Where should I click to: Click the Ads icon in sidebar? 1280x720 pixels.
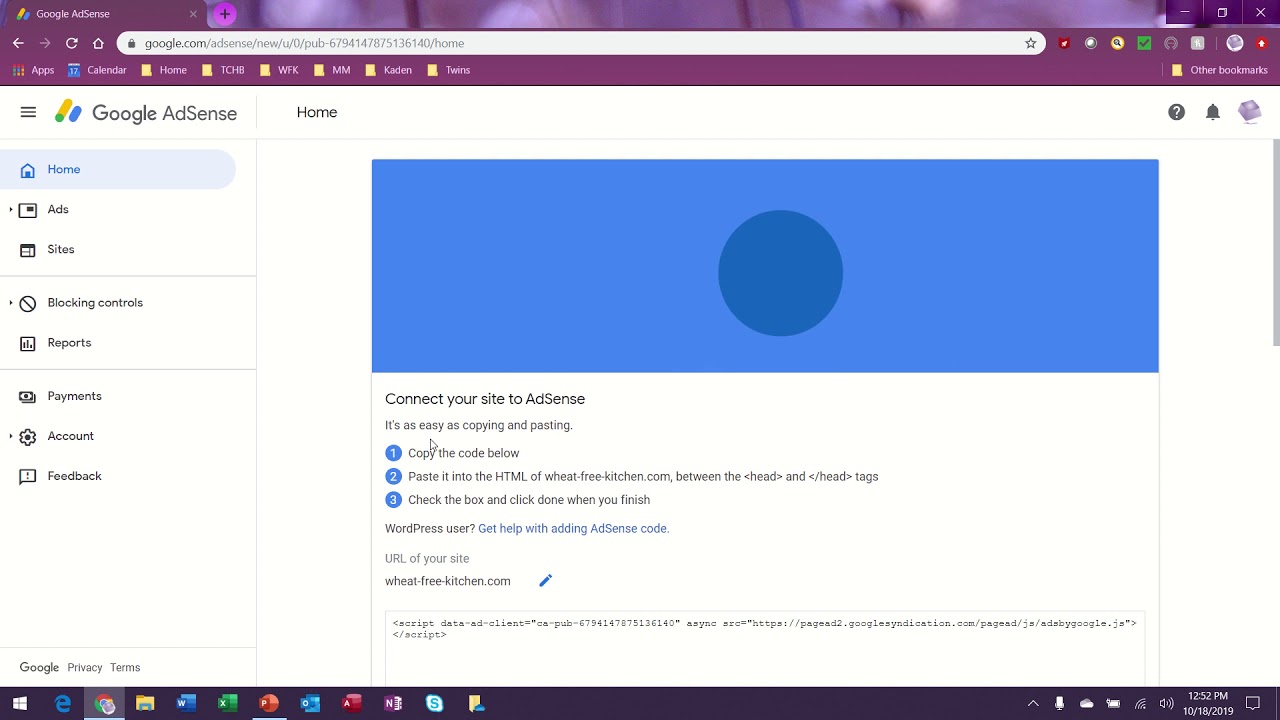[28, 210]
